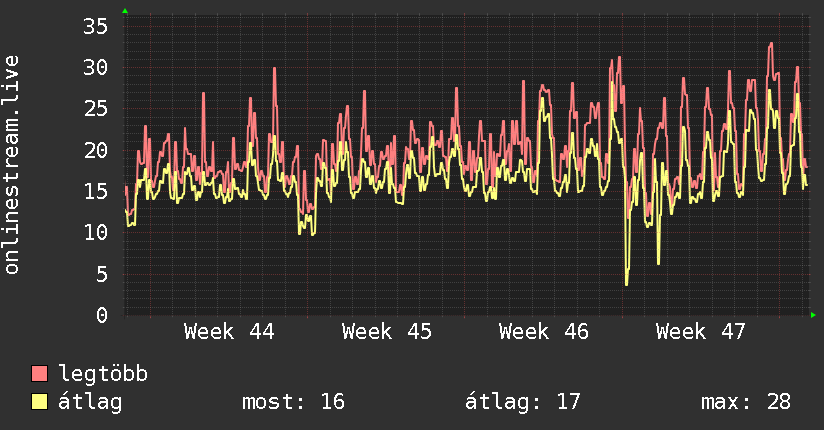Click the 'átlag: 17' average value
824x430 pixels.
pos(523,402)
